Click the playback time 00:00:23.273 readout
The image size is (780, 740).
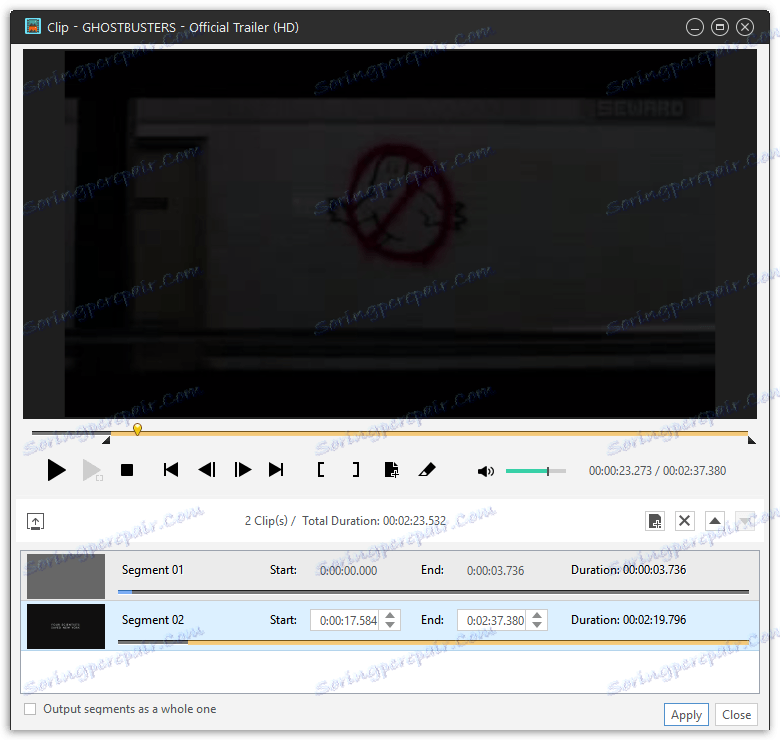(x=620, y=470)
